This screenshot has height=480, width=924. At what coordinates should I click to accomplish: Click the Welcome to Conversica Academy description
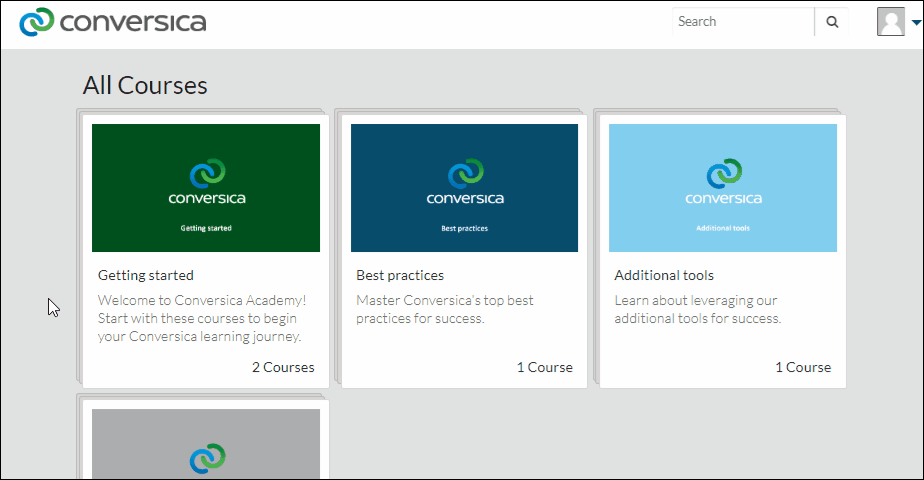click(202, 318)
